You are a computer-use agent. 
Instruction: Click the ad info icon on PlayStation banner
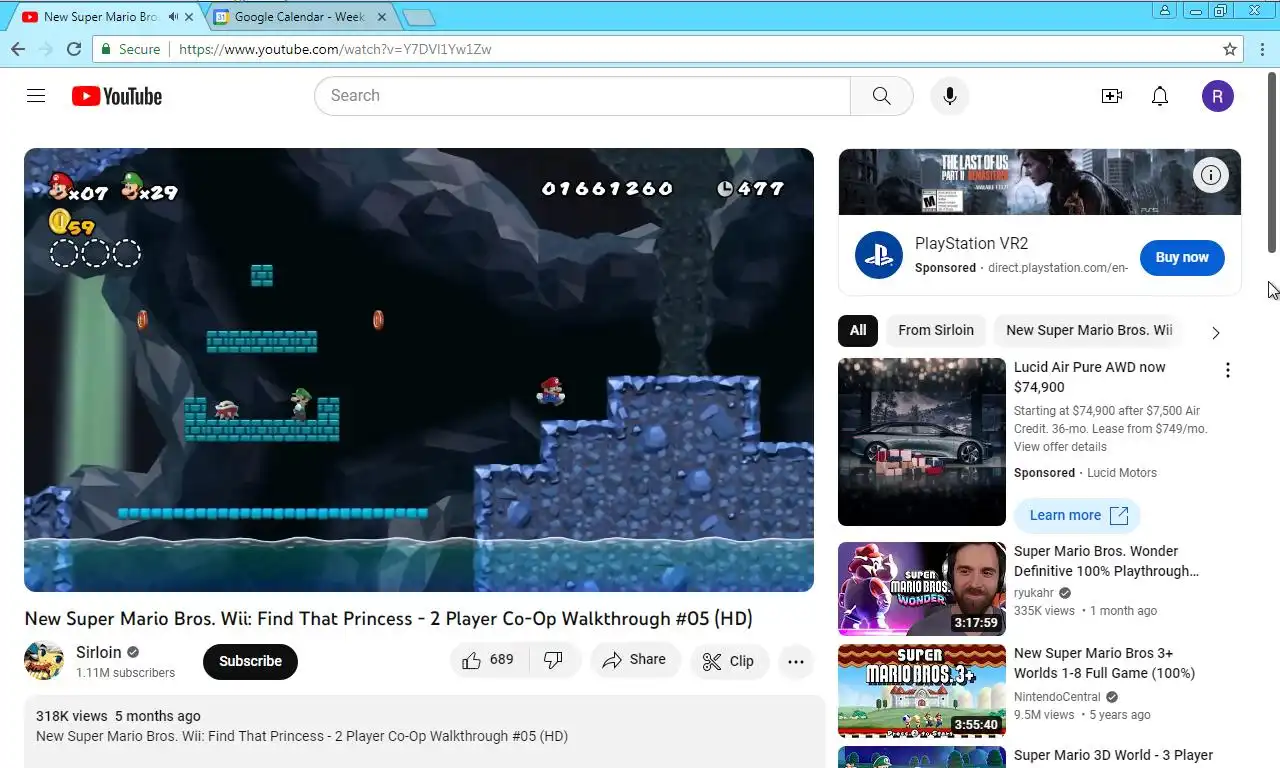click(x=1211, y=175)
